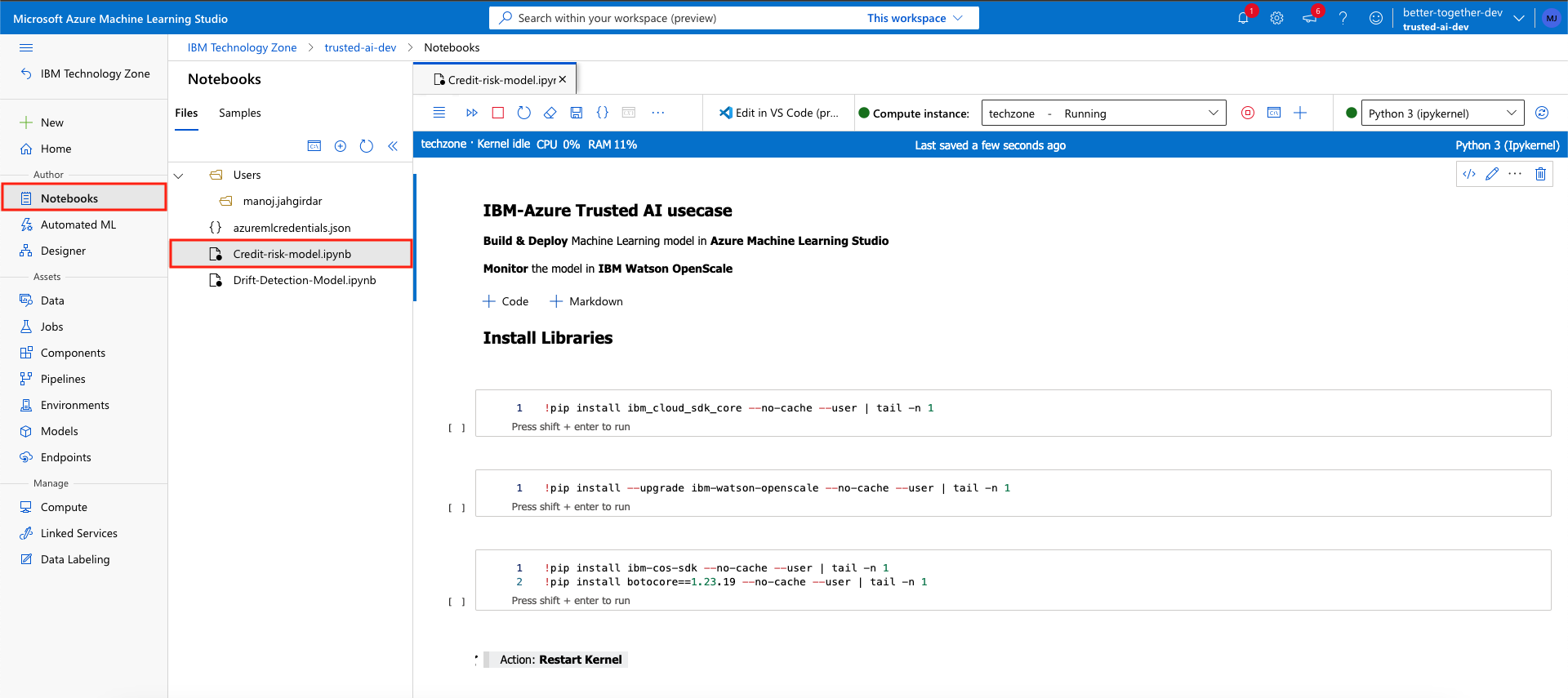
Task: Add a Code cell below
Action: click(x=506, y=301)
